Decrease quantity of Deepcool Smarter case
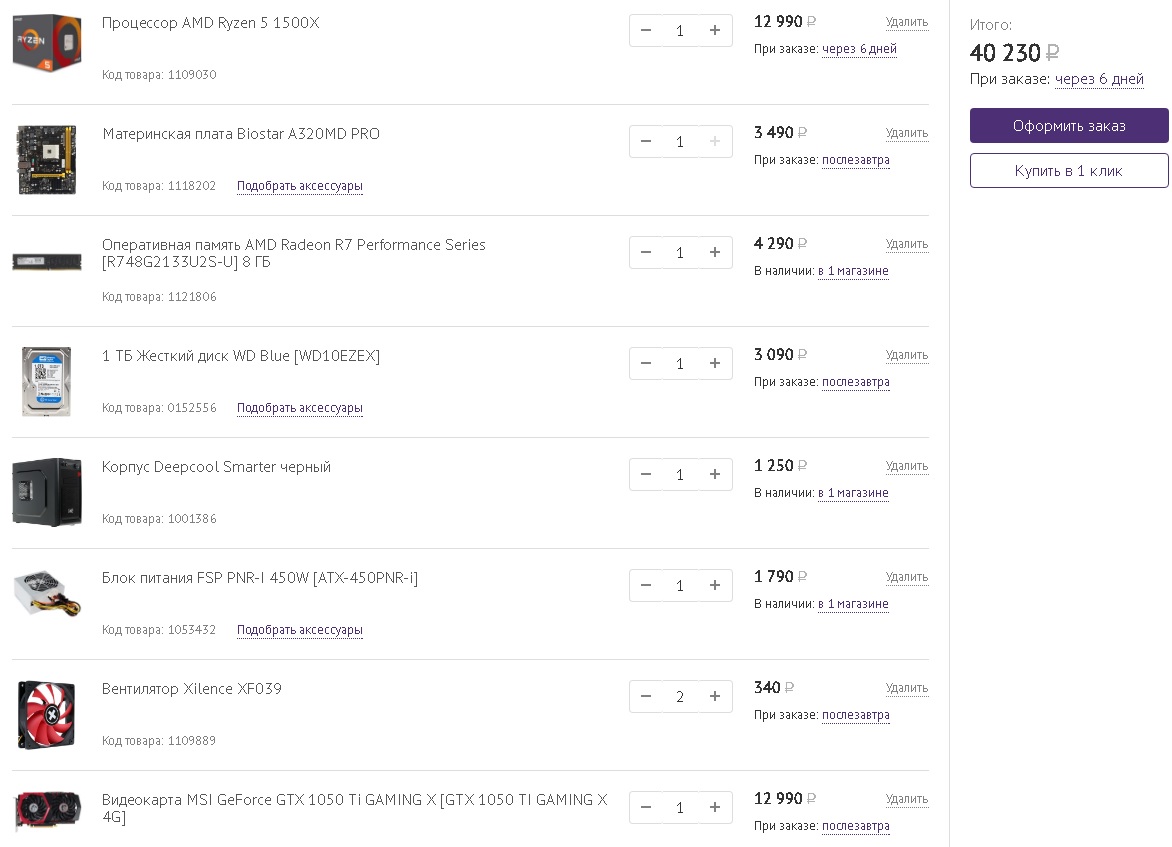 pos(646,475)
